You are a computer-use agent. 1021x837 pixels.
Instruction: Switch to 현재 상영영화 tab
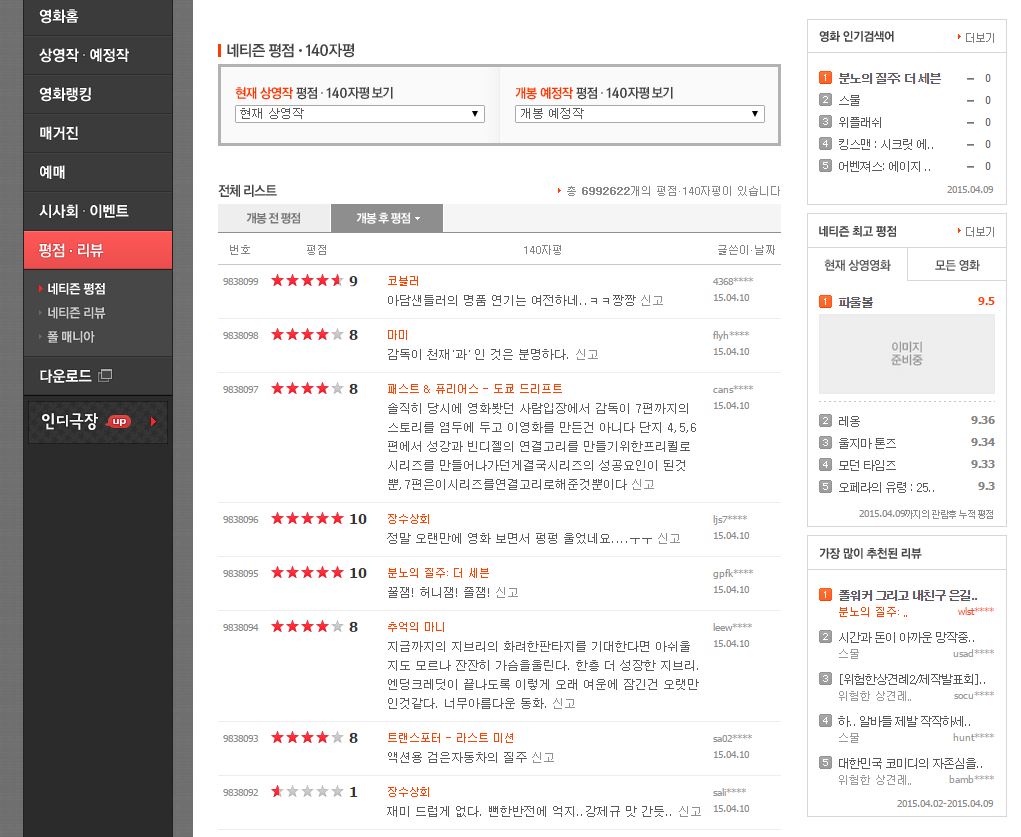pyautogui.click(x=857, y=265)
